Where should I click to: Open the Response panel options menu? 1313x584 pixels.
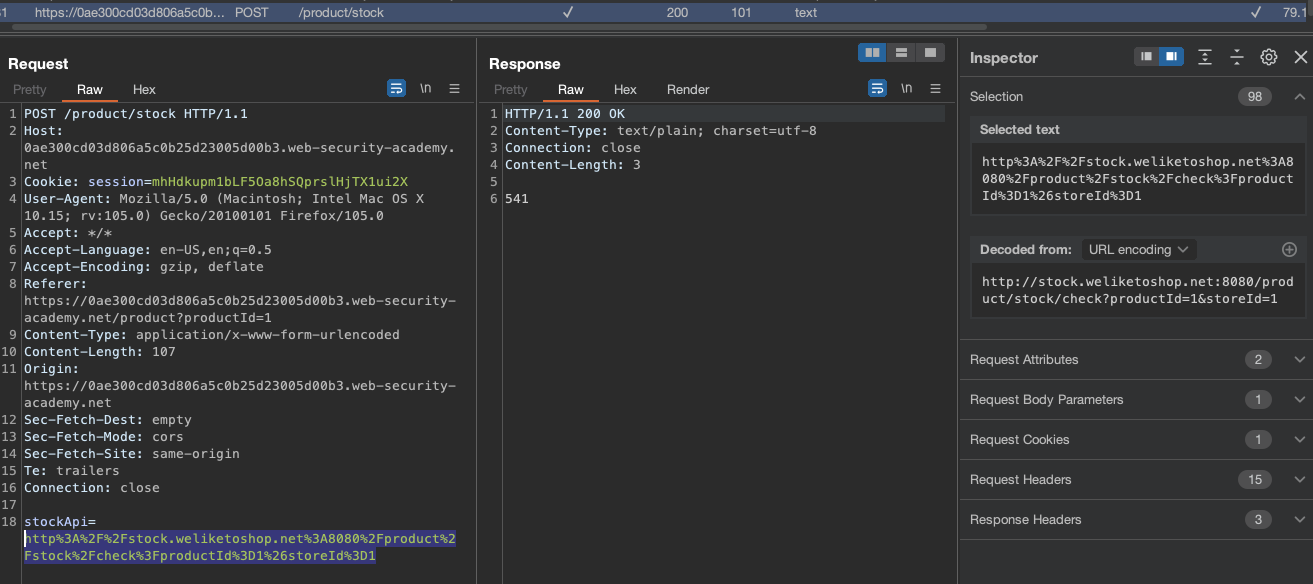935,89
